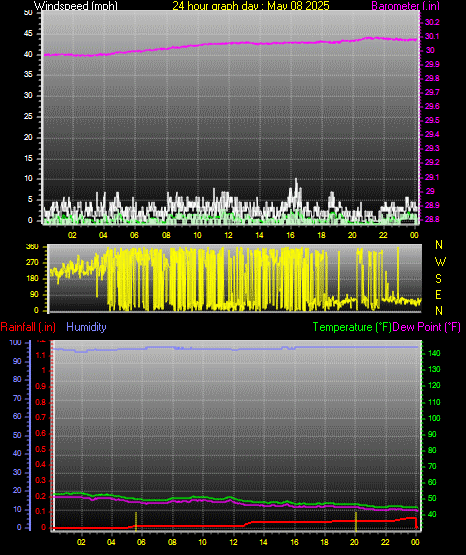Click the 29.5 barometer axis value
Viewport: 466px width, 555px height.
(x=432, y=120)
